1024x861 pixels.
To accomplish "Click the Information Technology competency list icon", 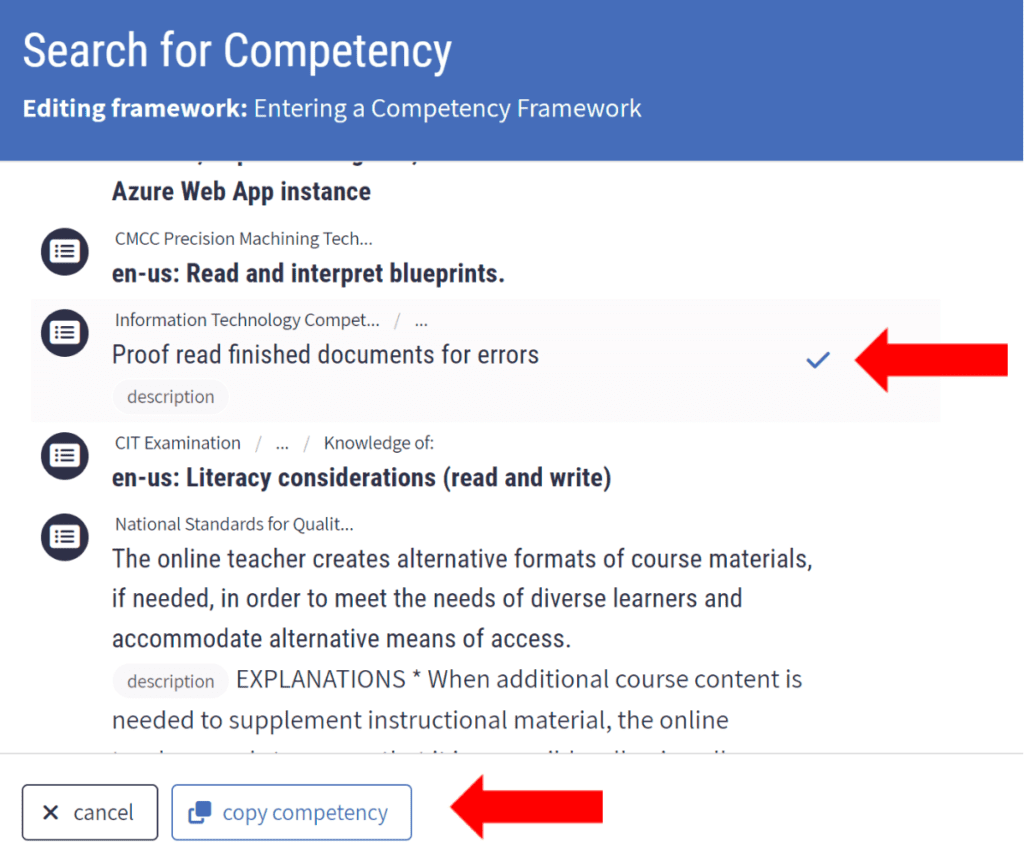I will click(64, 333).
